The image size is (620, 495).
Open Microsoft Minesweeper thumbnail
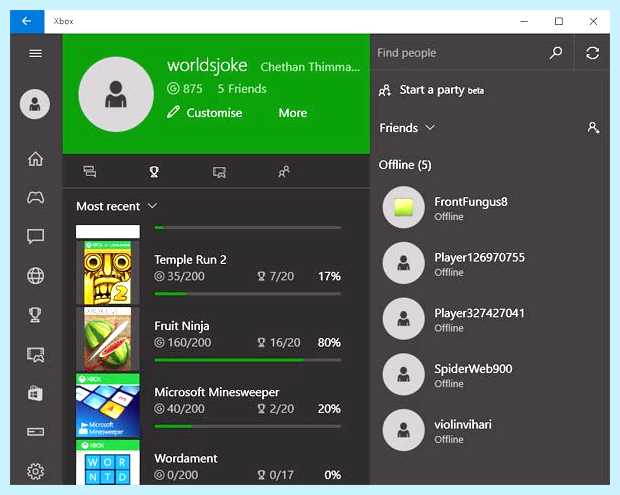tap(108, 405)
